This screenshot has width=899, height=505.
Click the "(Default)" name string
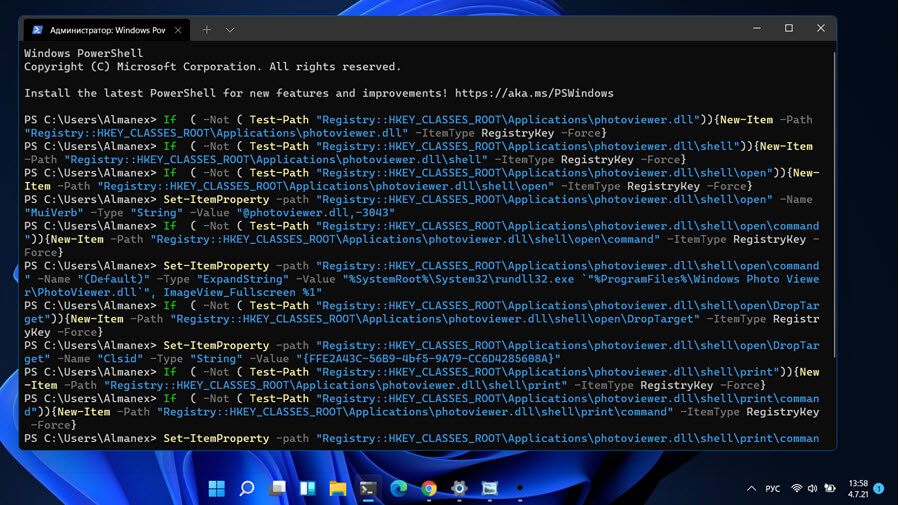tap(114, 279)
